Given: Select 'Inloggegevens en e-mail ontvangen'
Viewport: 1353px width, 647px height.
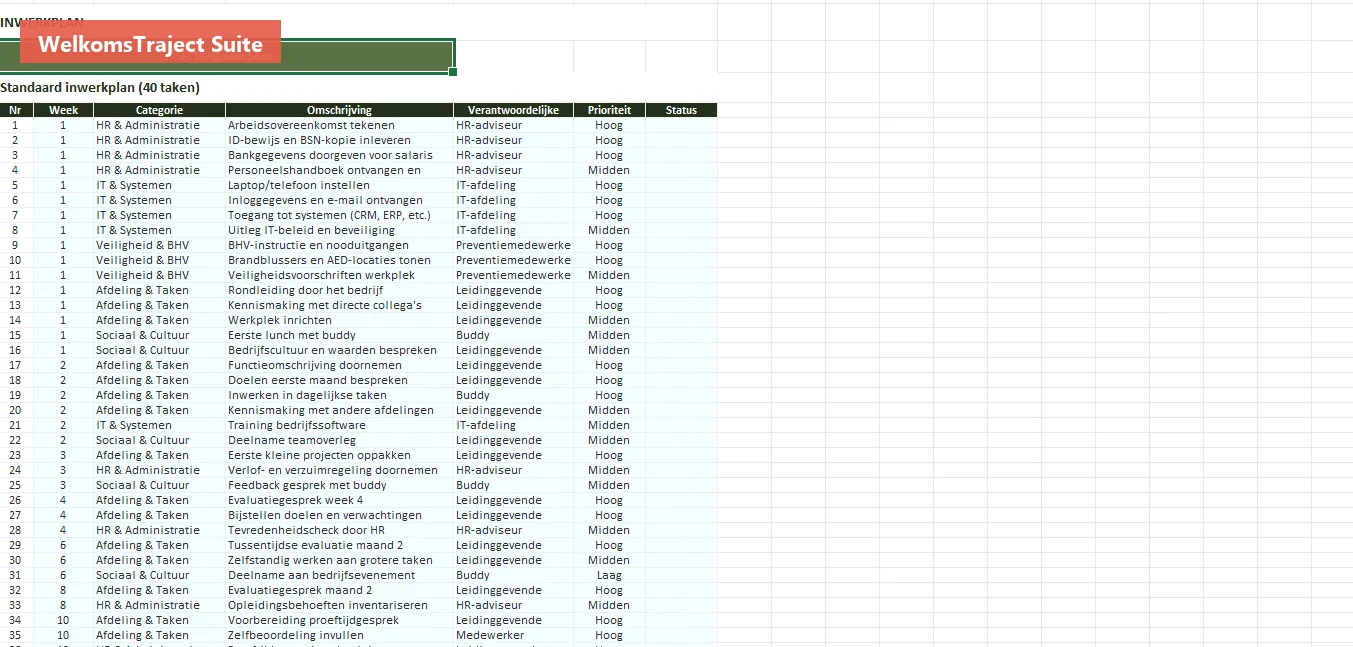Looking at the screenshot, I should coord(340,200).
